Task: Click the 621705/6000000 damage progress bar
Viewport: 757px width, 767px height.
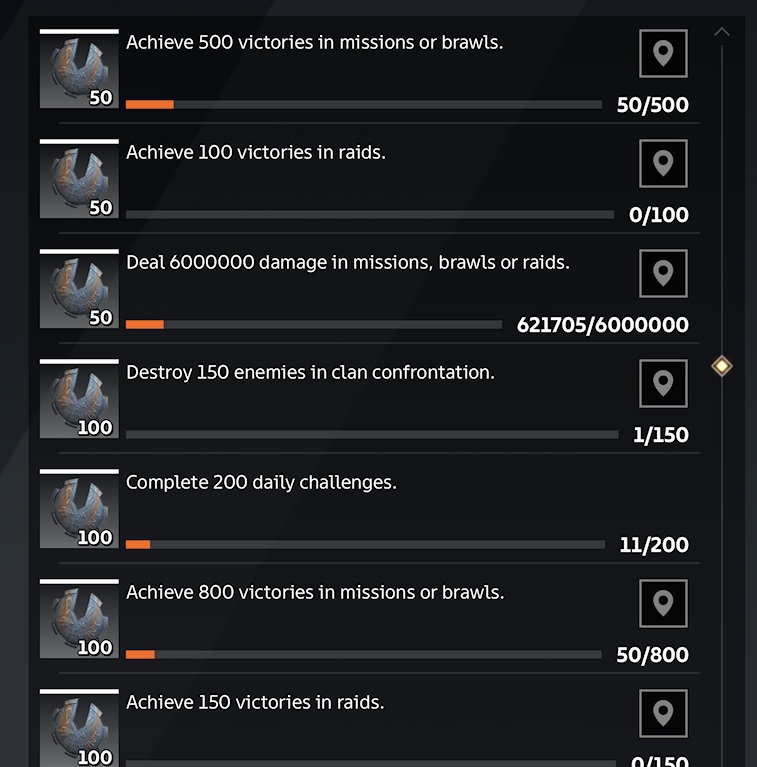Action: point(314,324)
